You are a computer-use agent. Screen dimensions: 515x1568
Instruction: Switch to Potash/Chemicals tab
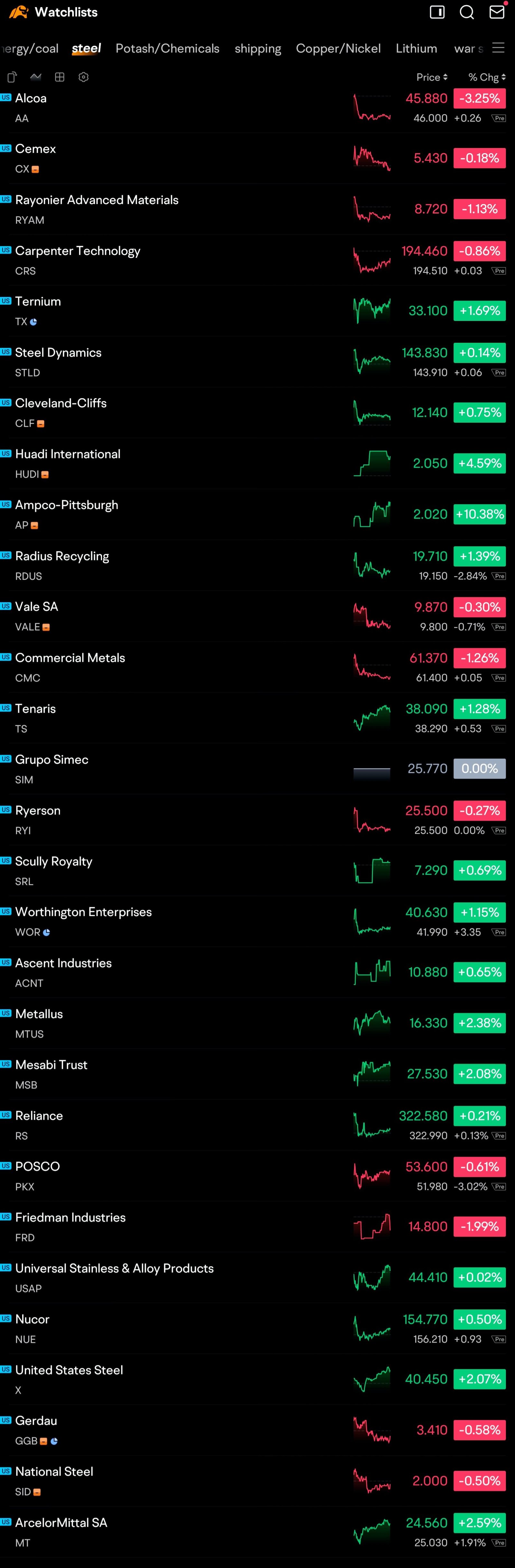[167, 48]
